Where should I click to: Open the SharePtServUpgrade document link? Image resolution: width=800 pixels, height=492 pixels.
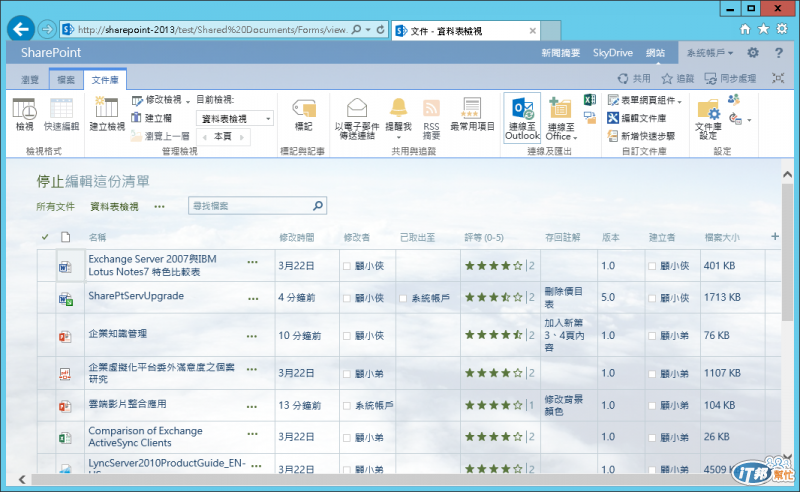136,296
